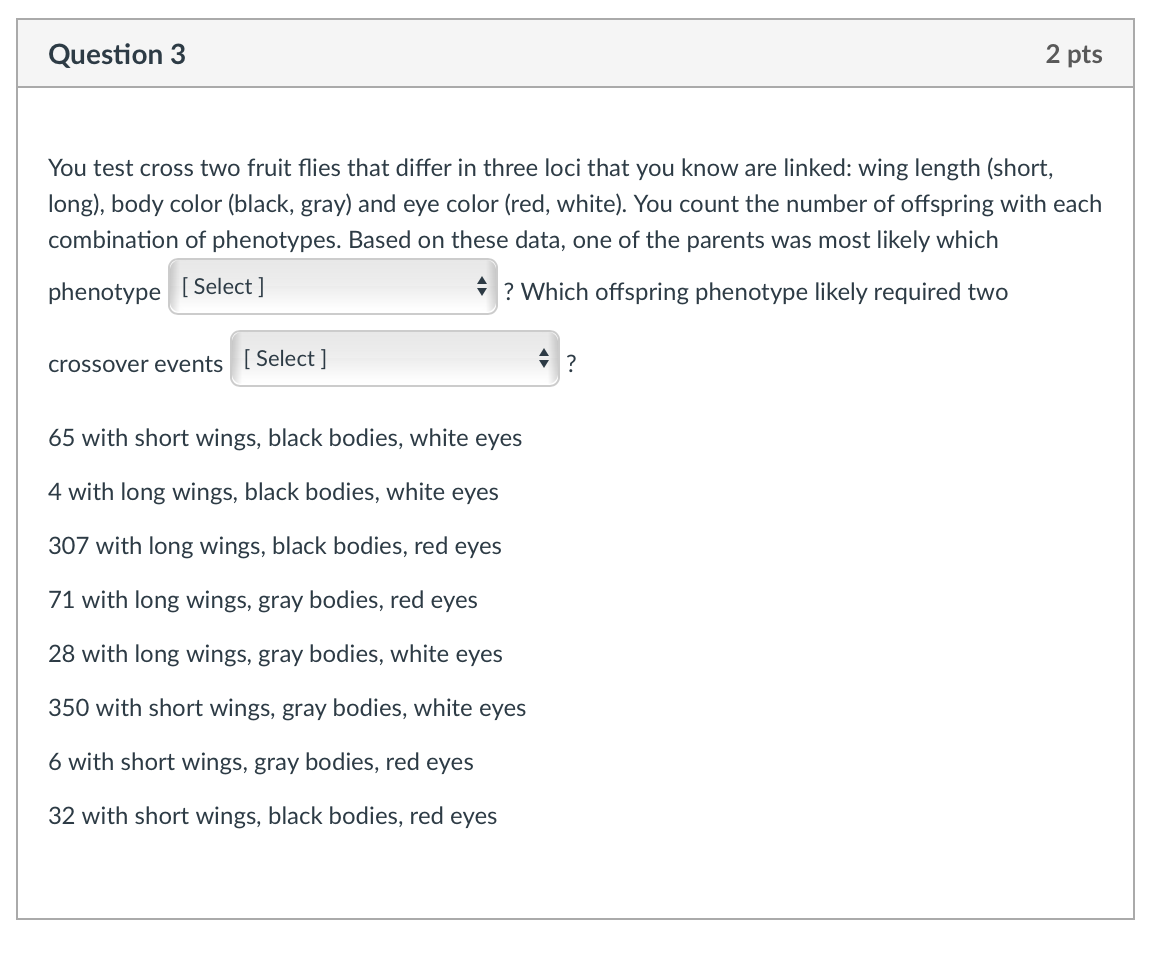
Task: Click the 32 black bodies red eyes line
Action: [272, 816]
